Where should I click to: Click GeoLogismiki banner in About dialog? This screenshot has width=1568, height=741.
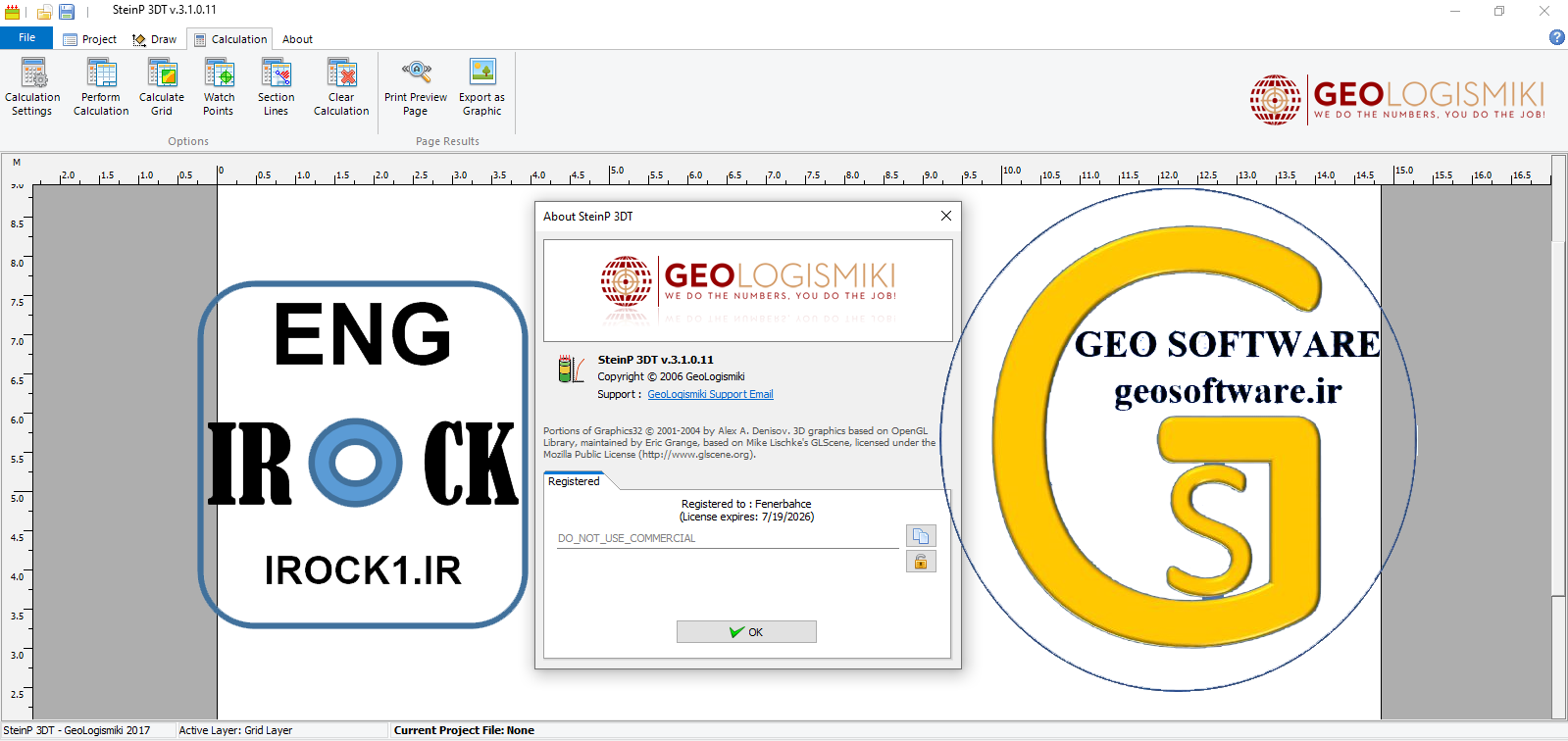click(x=748, y=290)
